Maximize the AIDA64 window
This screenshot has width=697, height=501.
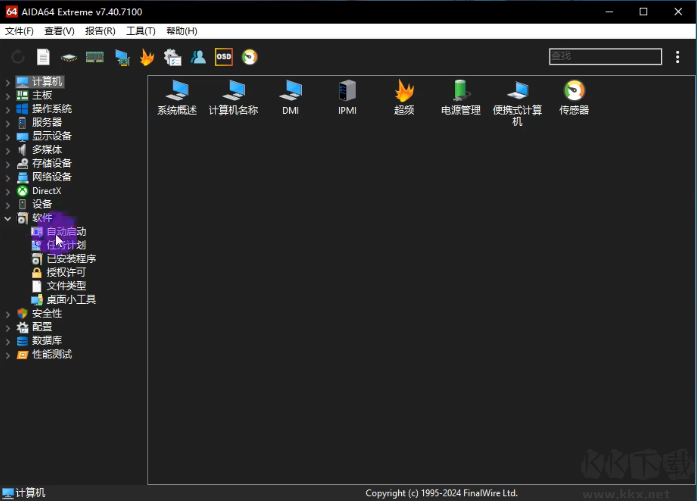643,12
